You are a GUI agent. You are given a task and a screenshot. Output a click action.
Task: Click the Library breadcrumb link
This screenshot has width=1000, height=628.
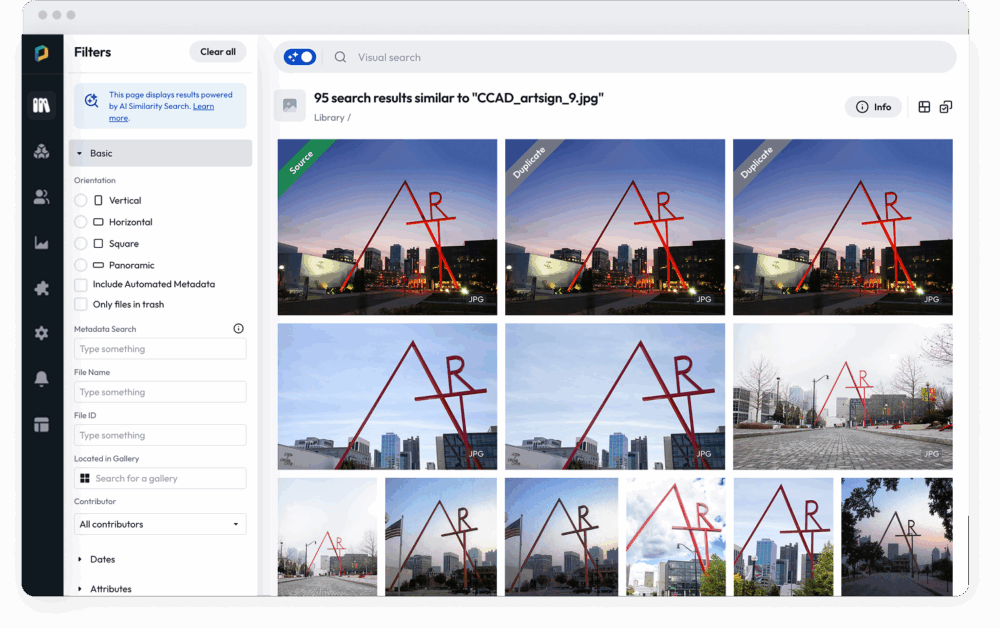coord(329,118)
